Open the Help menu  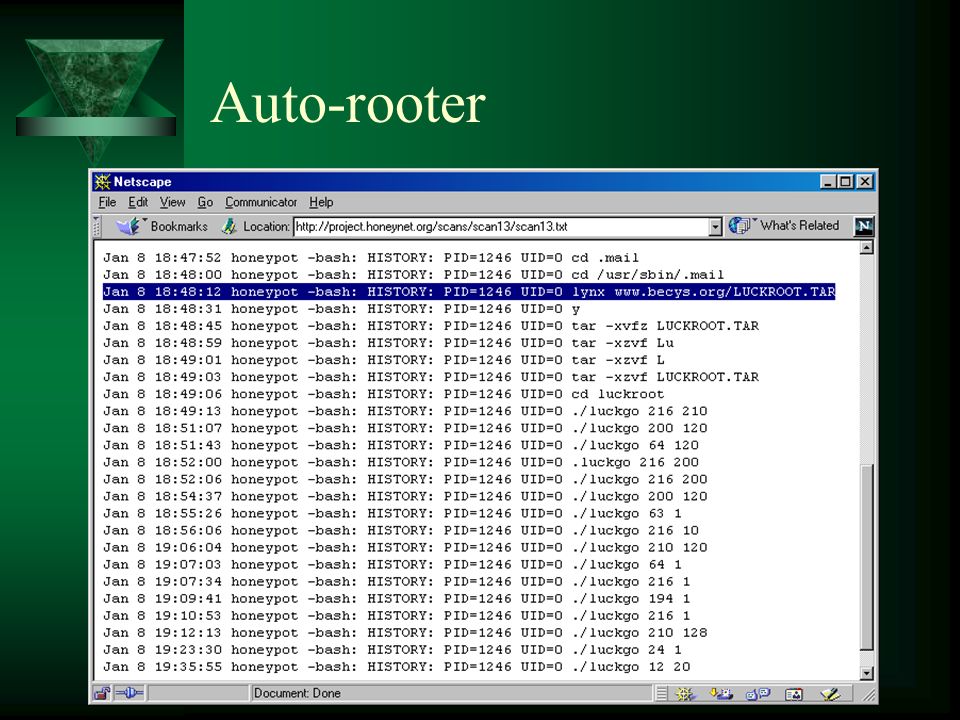point(321,202)
